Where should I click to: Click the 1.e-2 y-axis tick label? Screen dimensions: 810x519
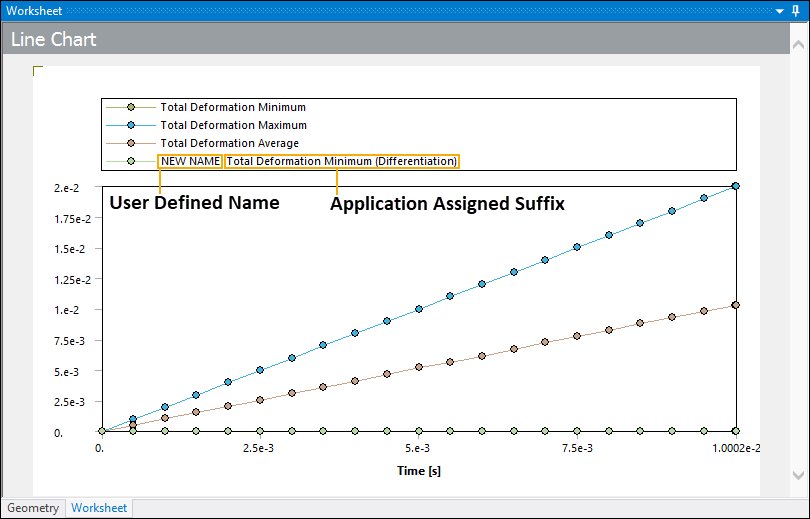point(67,310)
